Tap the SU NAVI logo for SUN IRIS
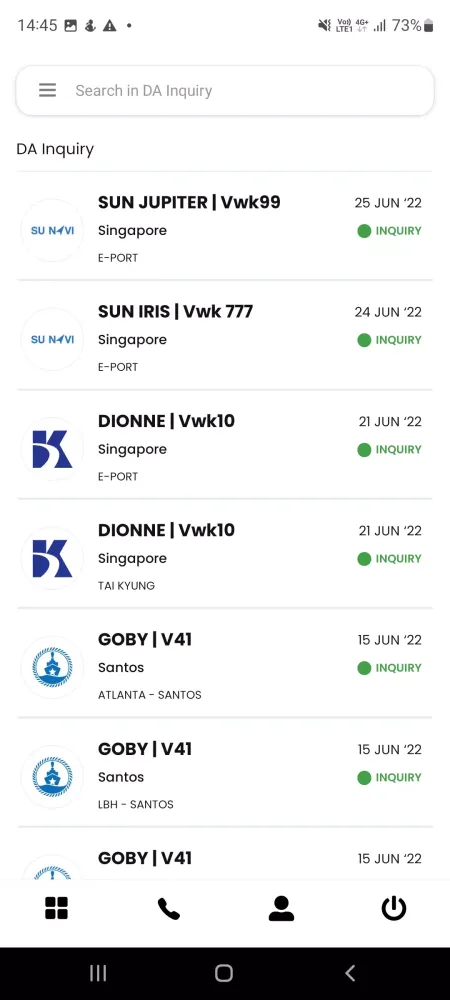This screenshot has height=1000, width=450. click(52, 339)
